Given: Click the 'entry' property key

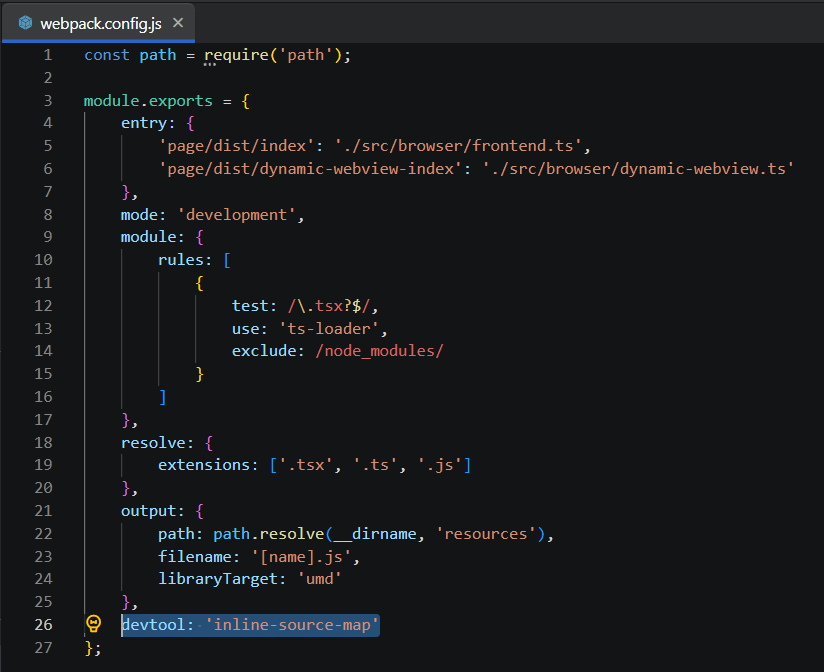Looking at the screenshot, I should pyautogui.click(x=144, y=123).
